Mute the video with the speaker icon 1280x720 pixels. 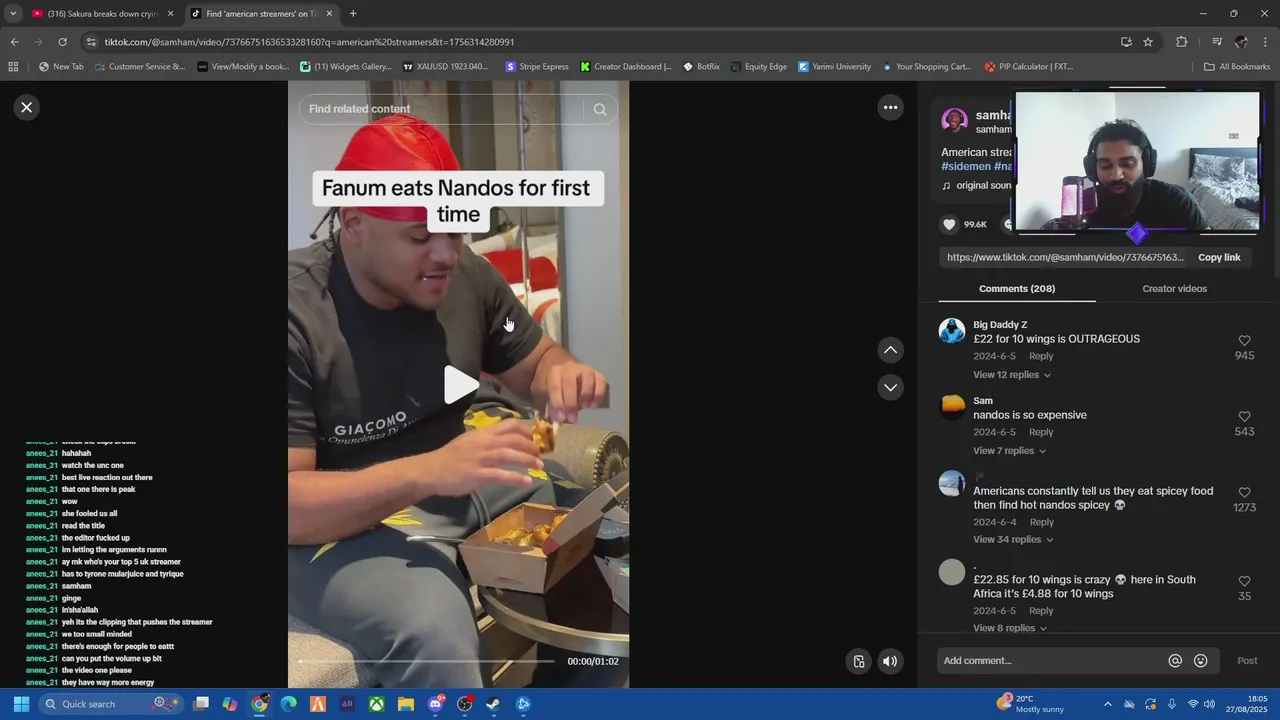click(890, 661)
